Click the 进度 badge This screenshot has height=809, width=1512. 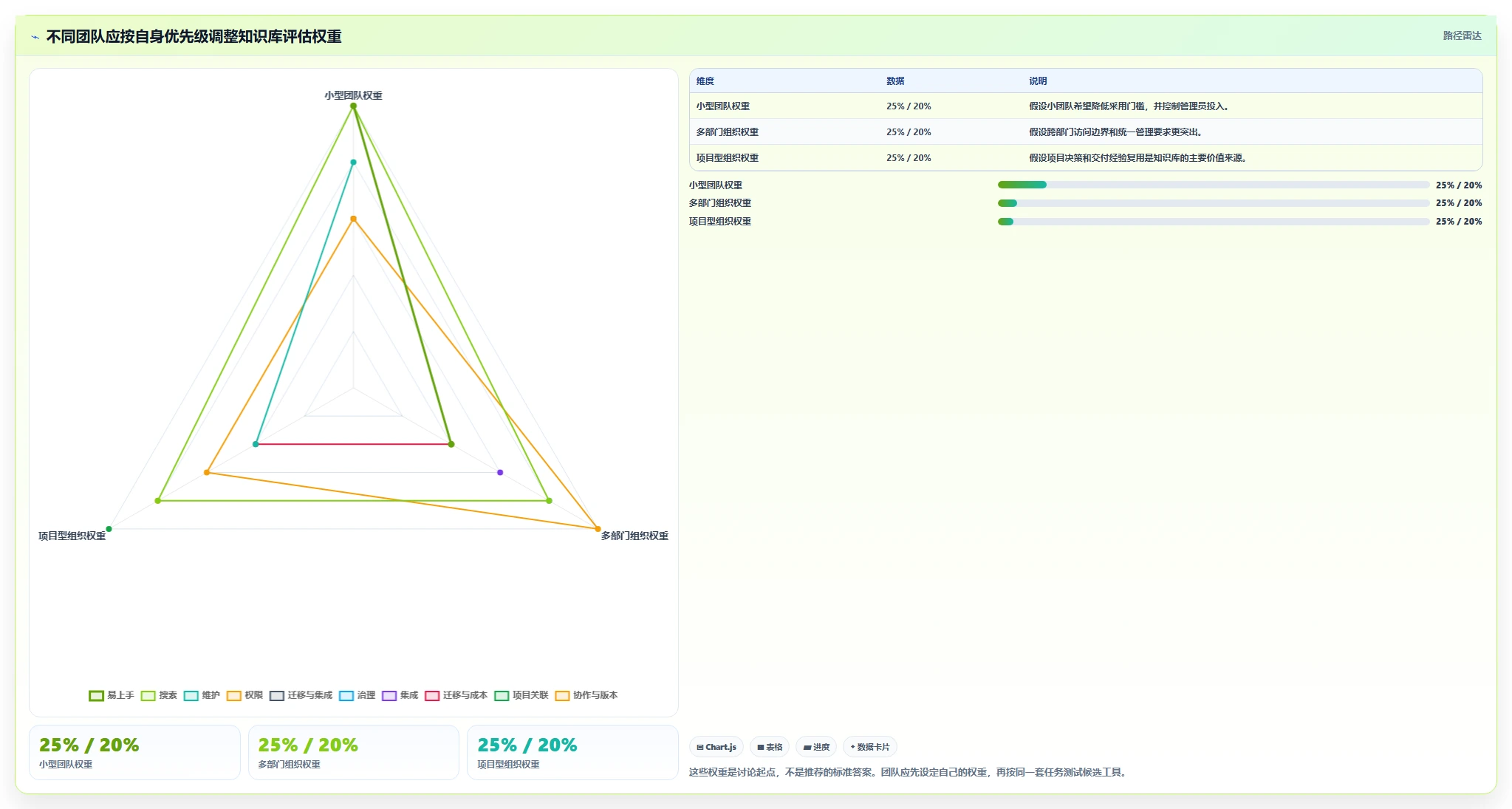(816, 747)
